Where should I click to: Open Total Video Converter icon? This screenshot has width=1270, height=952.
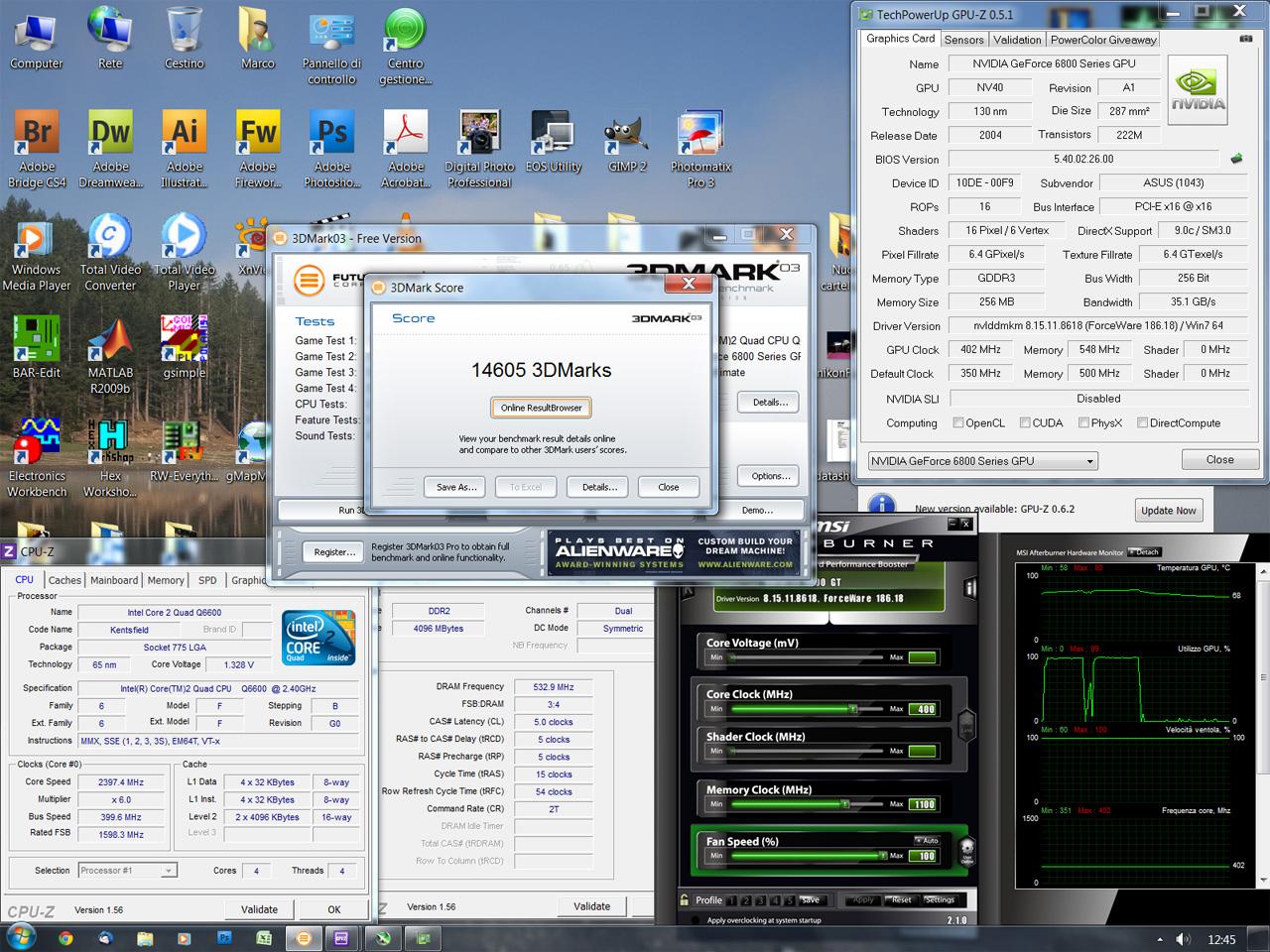click(x=110, y=251)
